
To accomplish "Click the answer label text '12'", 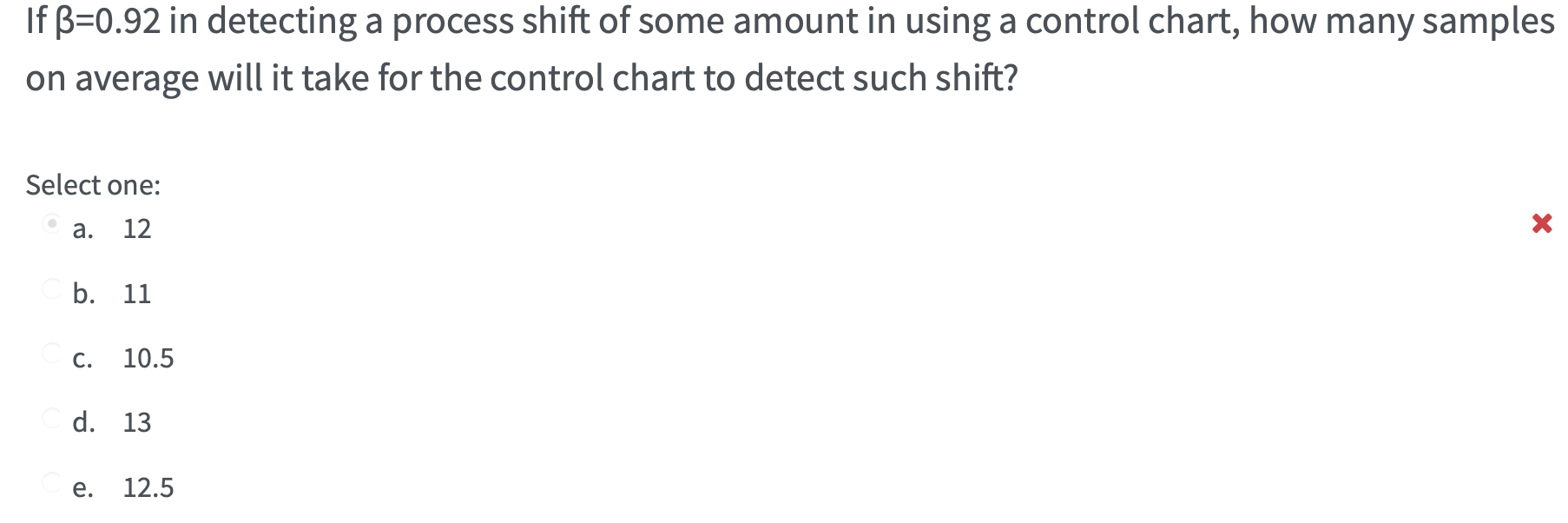I will pyautogui.click(x=136, y=228).
